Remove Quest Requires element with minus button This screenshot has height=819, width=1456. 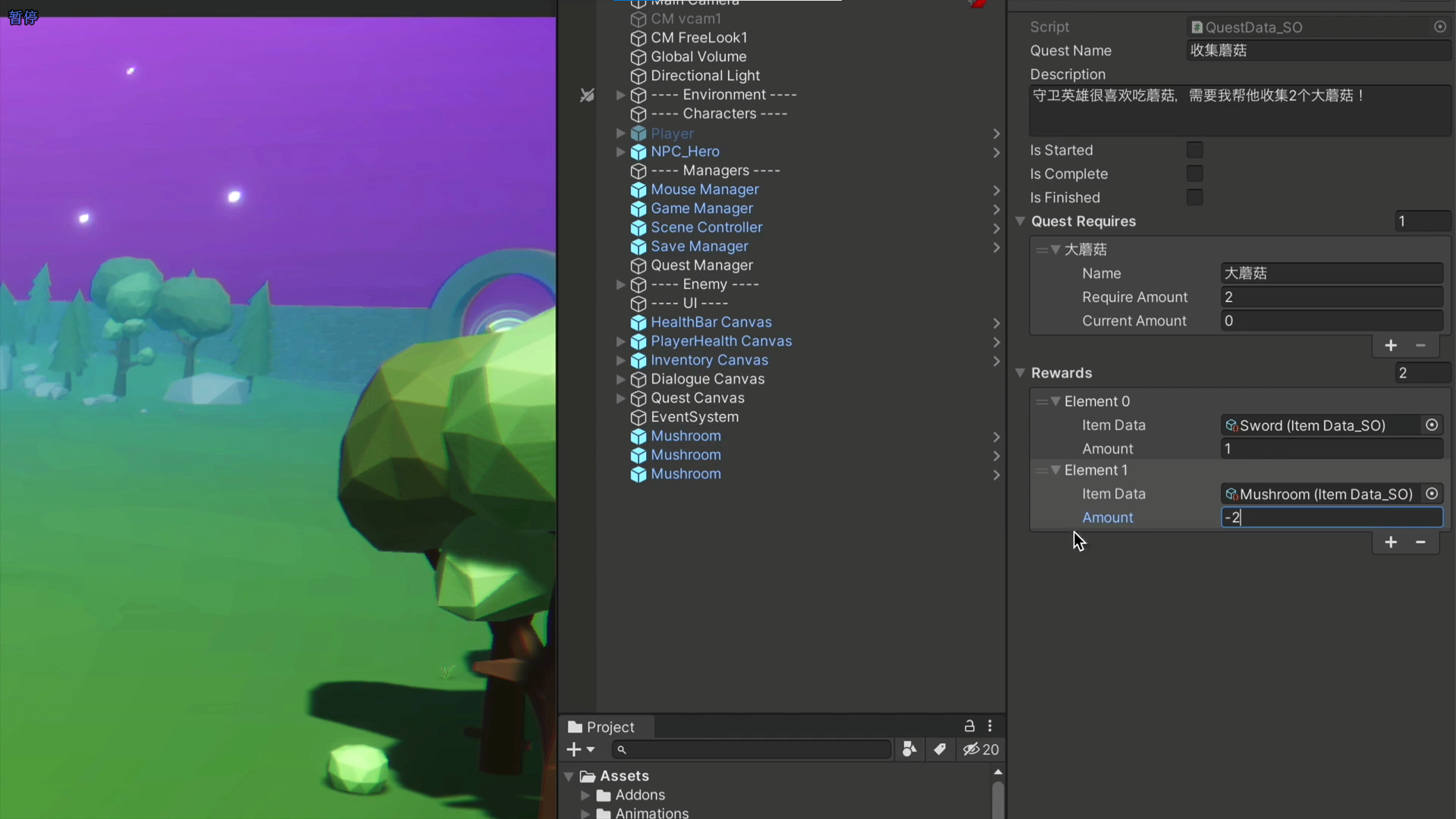pyautogui.click(x=1420, y=346)
